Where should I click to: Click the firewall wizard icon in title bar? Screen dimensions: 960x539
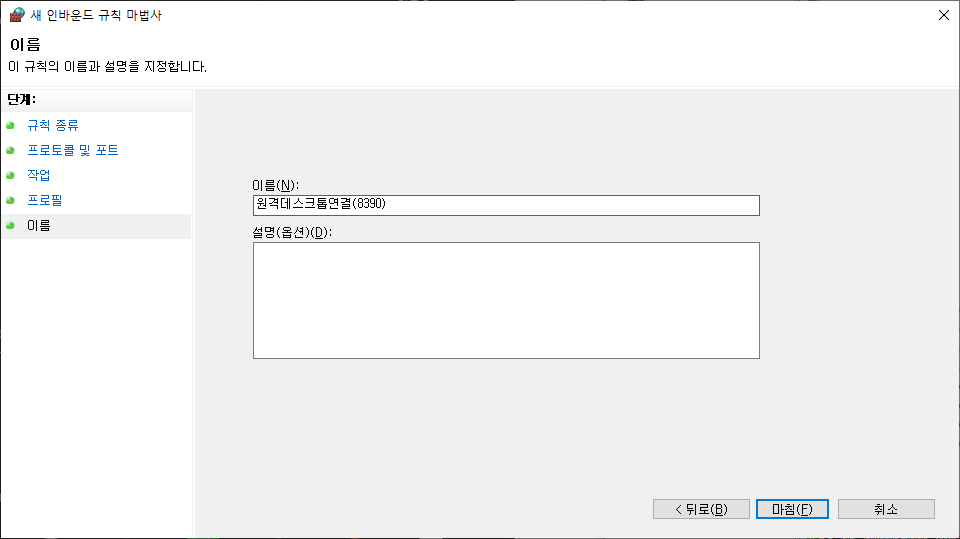(17, 15)
